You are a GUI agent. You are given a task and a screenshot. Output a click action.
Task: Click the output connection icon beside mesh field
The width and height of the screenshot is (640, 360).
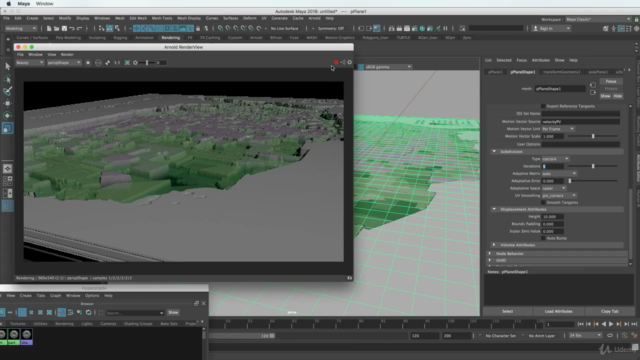(x=593, y=93)
